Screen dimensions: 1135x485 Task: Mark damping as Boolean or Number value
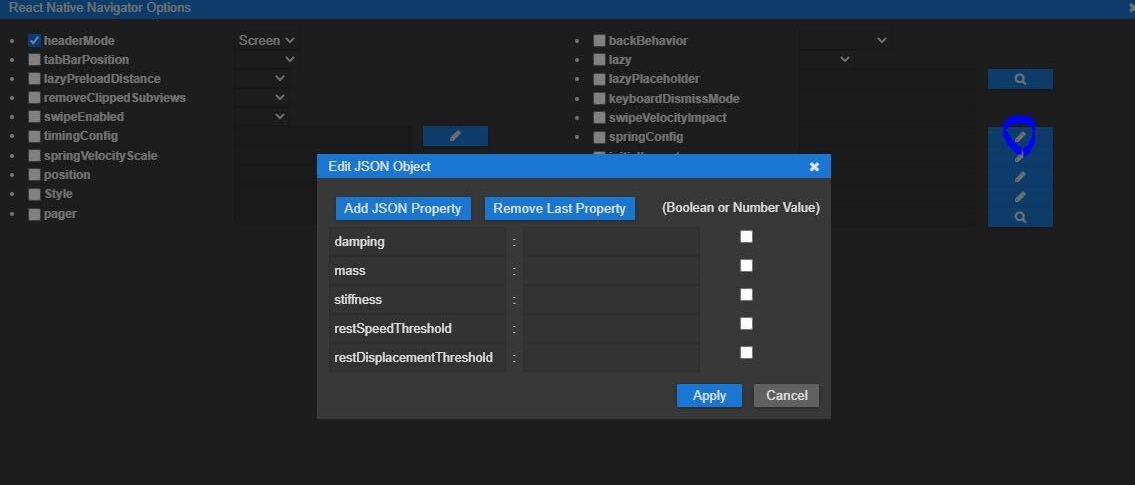point(746,237)
